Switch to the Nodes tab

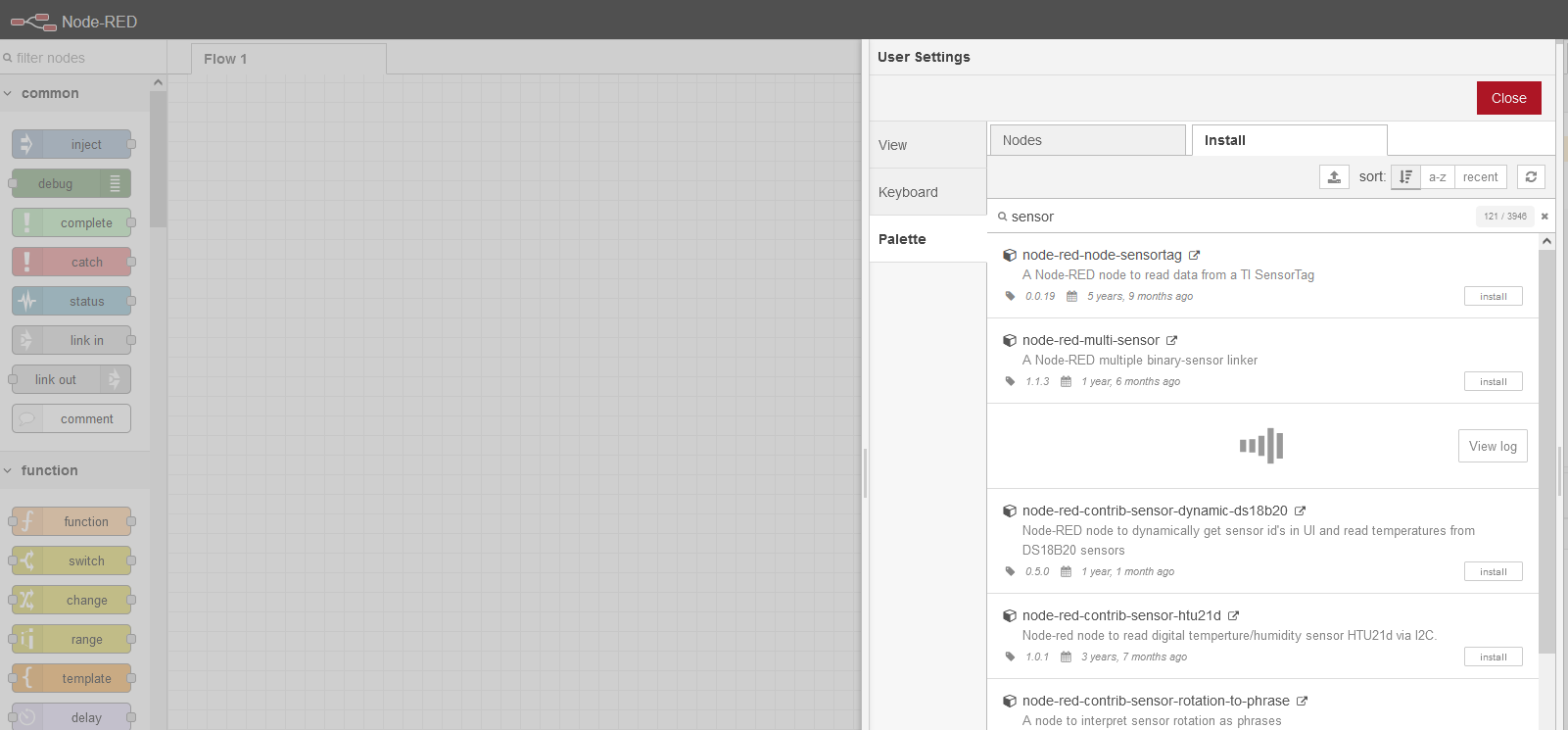point(1088,140)
